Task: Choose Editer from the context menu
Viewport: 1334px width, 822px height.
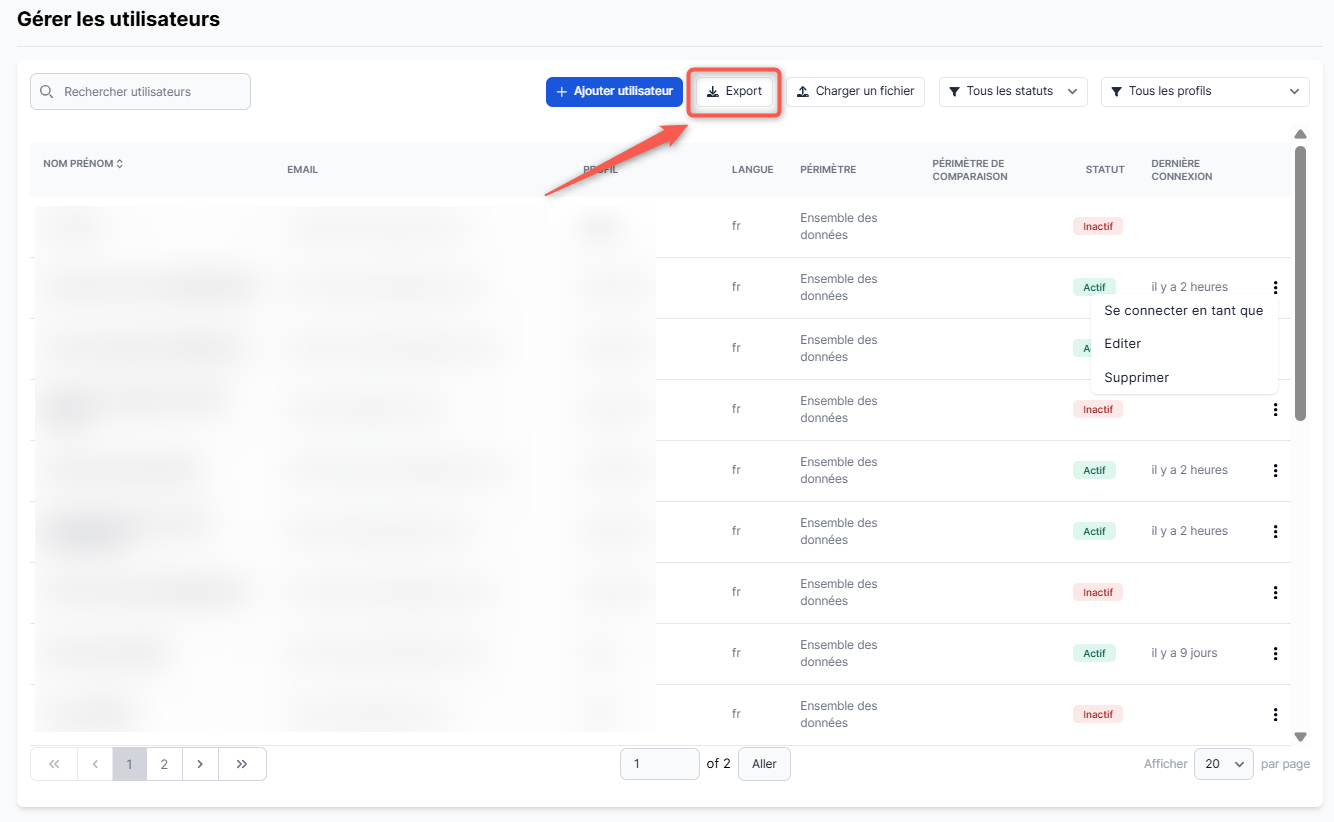Action: tap(1122, 344)
